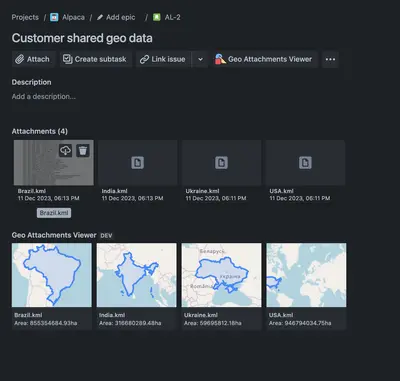Click the file icon on USA.kml attachment

[305, 163]
